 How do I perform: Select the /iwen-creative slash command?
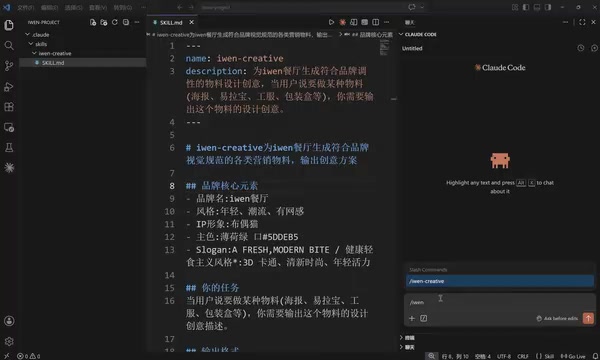tap(500, 281)
